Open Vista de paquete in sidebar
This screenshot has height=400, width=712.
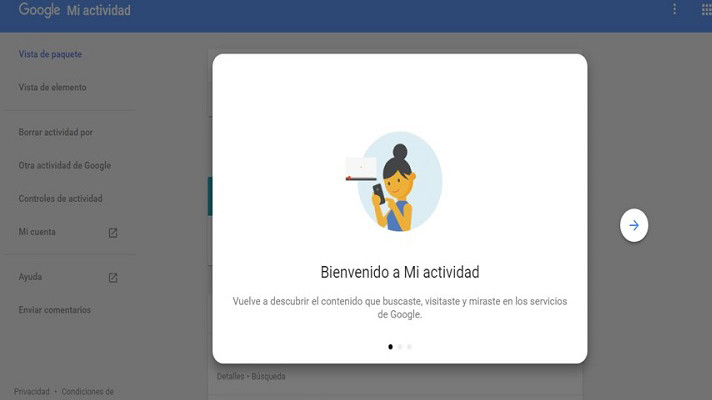[50, 54]
